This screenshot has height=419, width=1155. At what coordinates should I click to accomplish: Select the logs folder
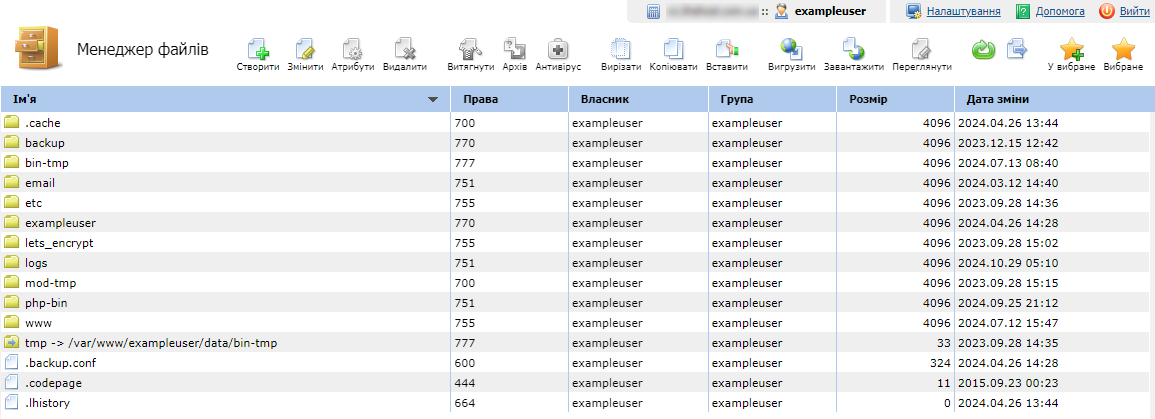(36, 262)
